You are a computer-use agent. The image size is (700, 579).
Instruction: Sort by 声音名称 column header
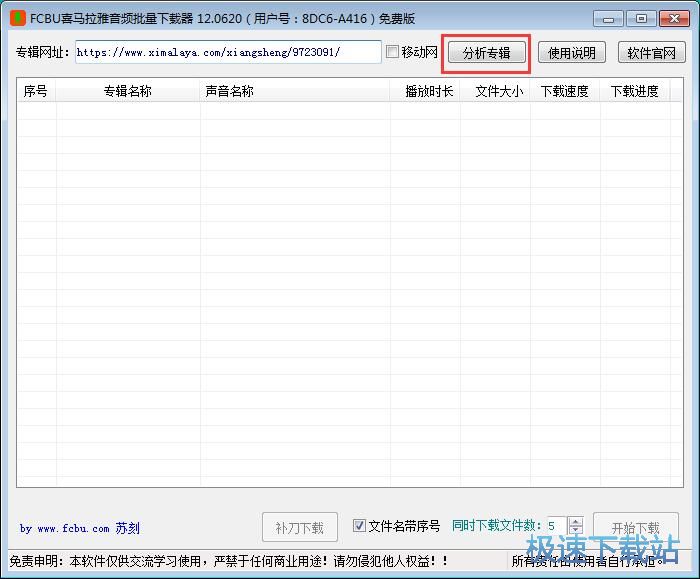(295, 91)
